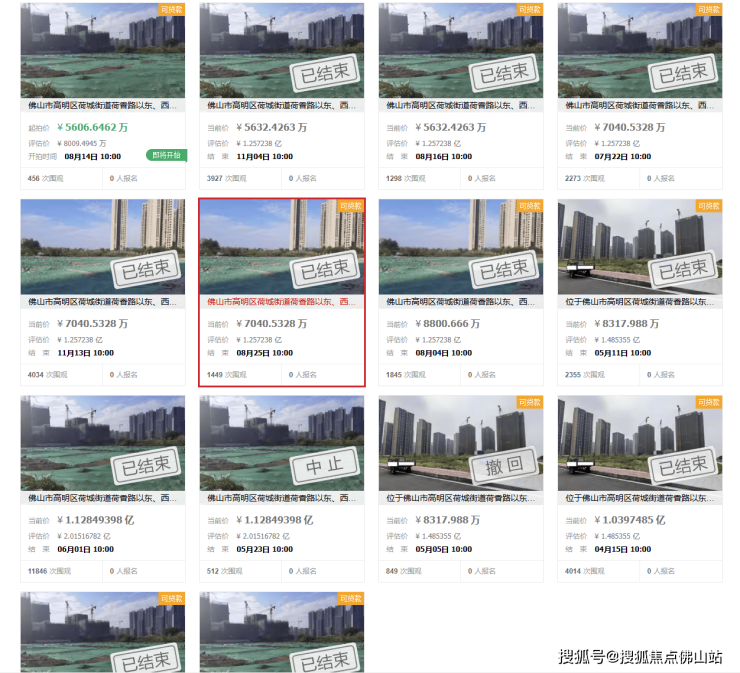Open title link of listing with 512 次围观
The image size is (740, 673).
click(x=281, y=498)
